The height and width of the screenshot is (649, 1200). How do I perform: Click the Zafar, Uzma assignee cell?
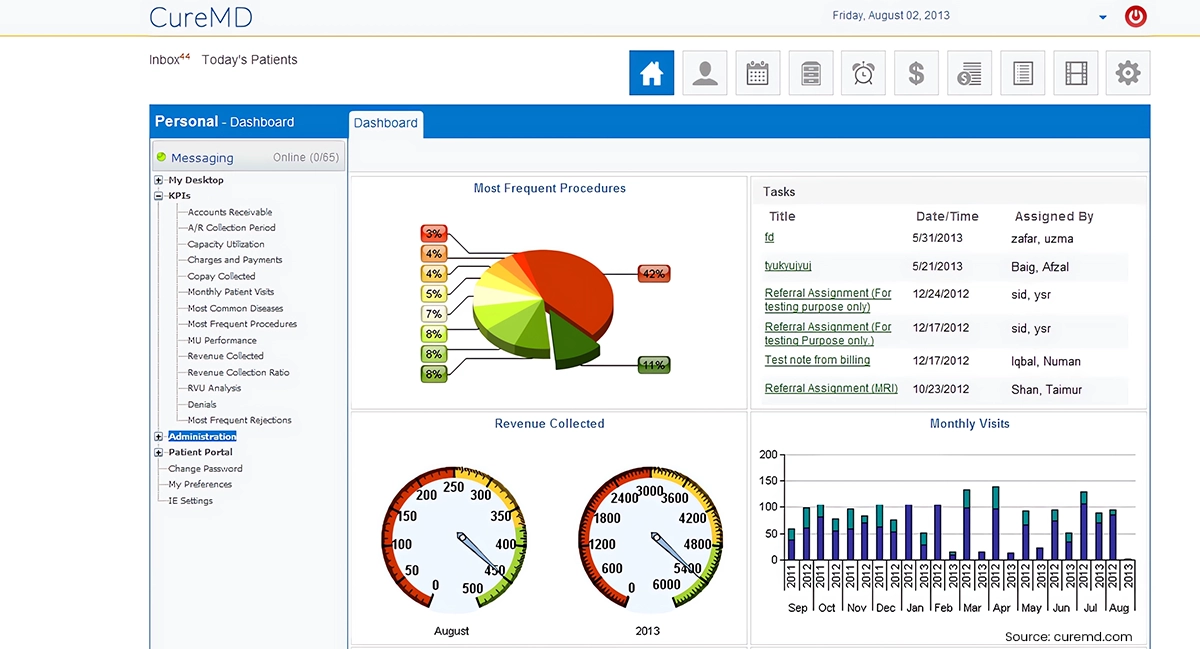(x=1040, y=239)
